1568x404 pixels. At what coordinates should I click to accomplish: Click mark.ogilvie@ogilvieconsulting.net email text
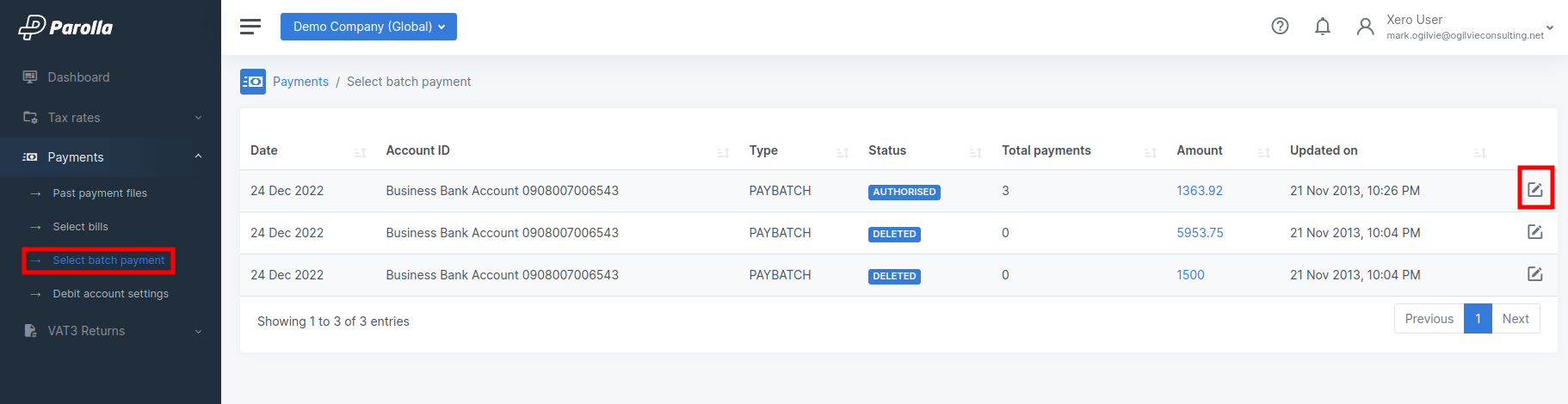point(1465,36)
